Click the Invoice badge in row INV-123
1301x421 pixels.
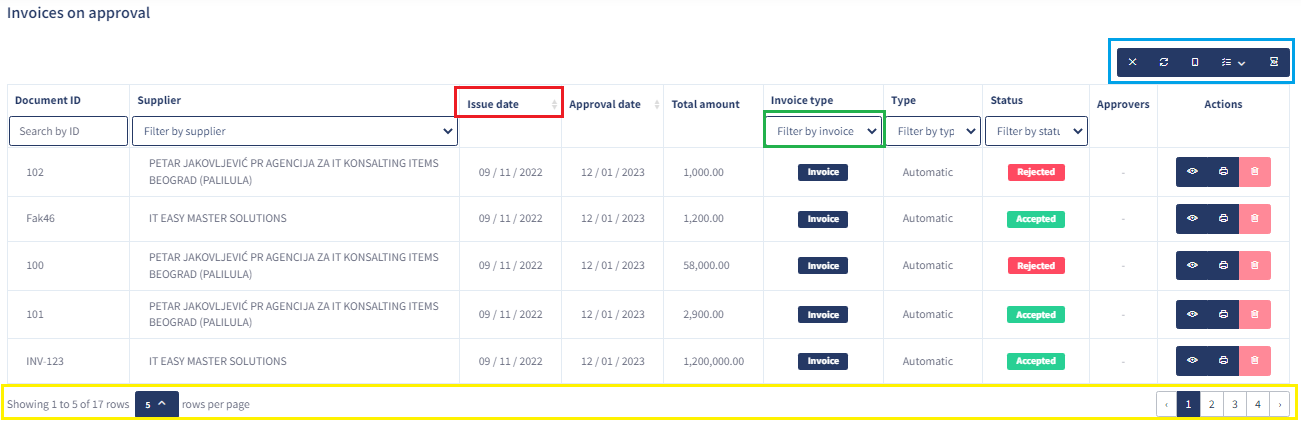coord(823,361)
